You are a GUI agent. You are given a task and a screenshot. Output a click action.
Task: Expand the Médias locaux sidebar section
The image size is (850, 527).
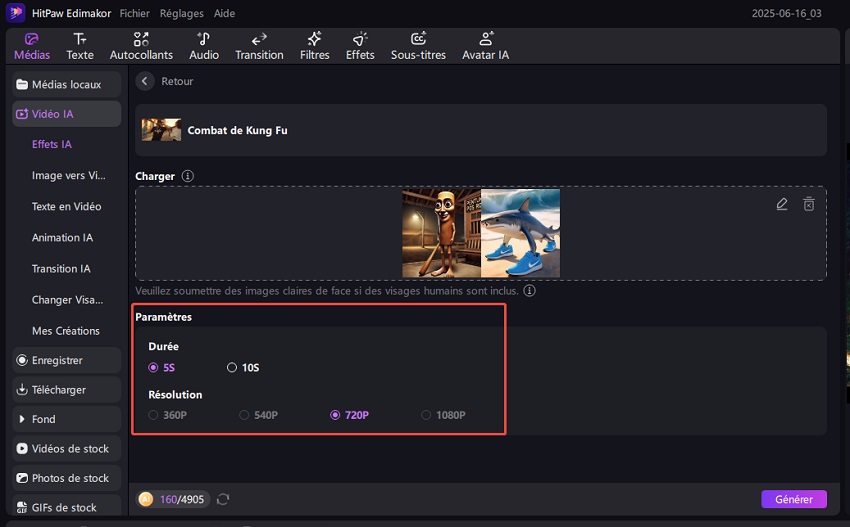pos(67,85)
